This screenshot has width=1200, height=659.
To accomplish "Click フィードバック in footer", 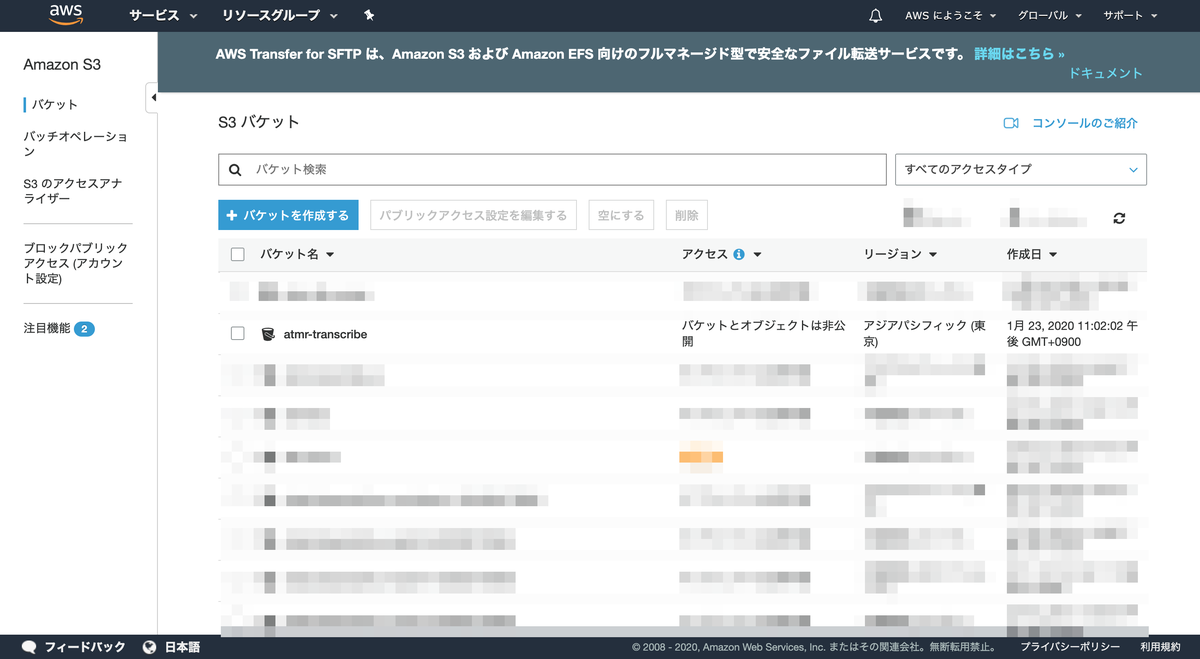I will 85,647.
